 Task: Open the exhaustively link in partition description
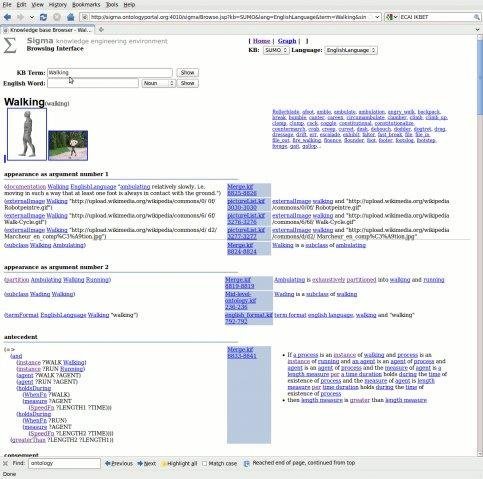click(328, 280)
